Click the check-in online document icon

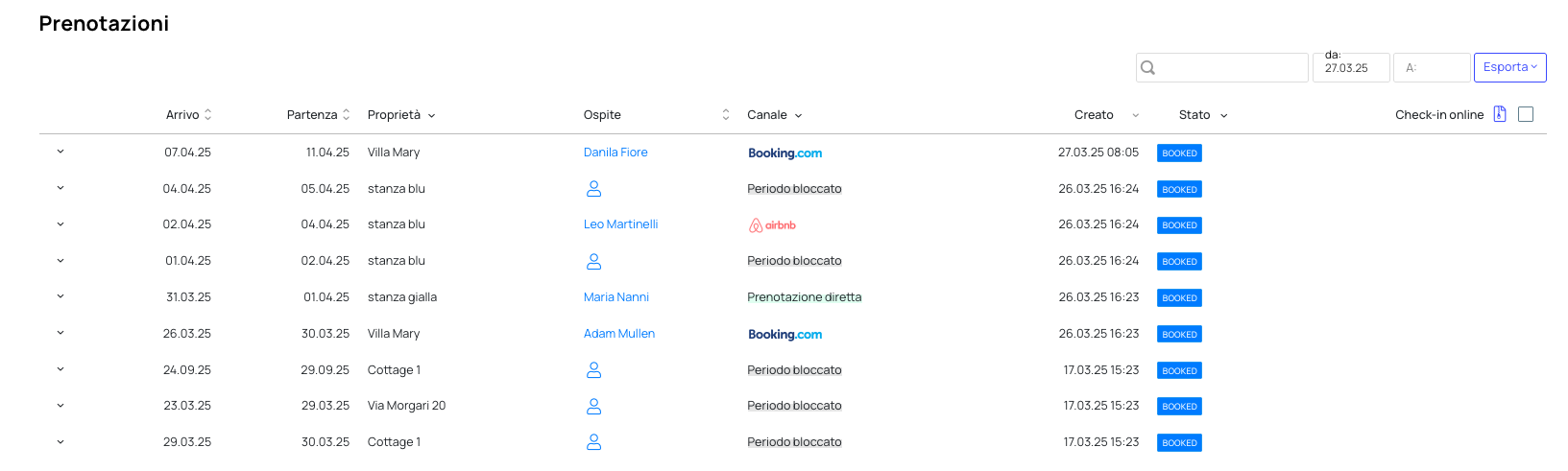tap(1500, 114)
